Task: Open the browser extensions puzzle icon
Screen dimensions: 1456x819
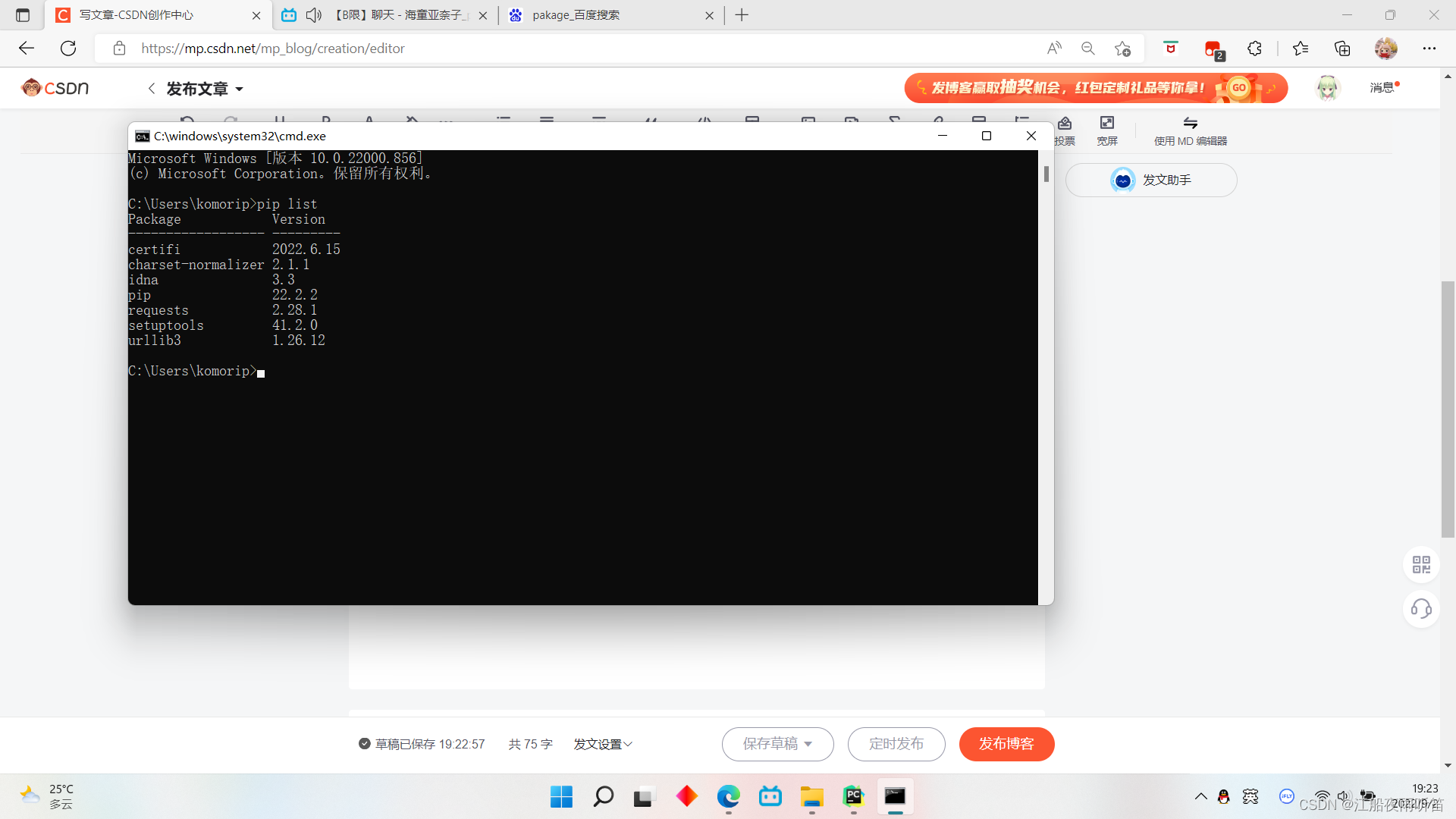Action: [x=1254, y=49]
